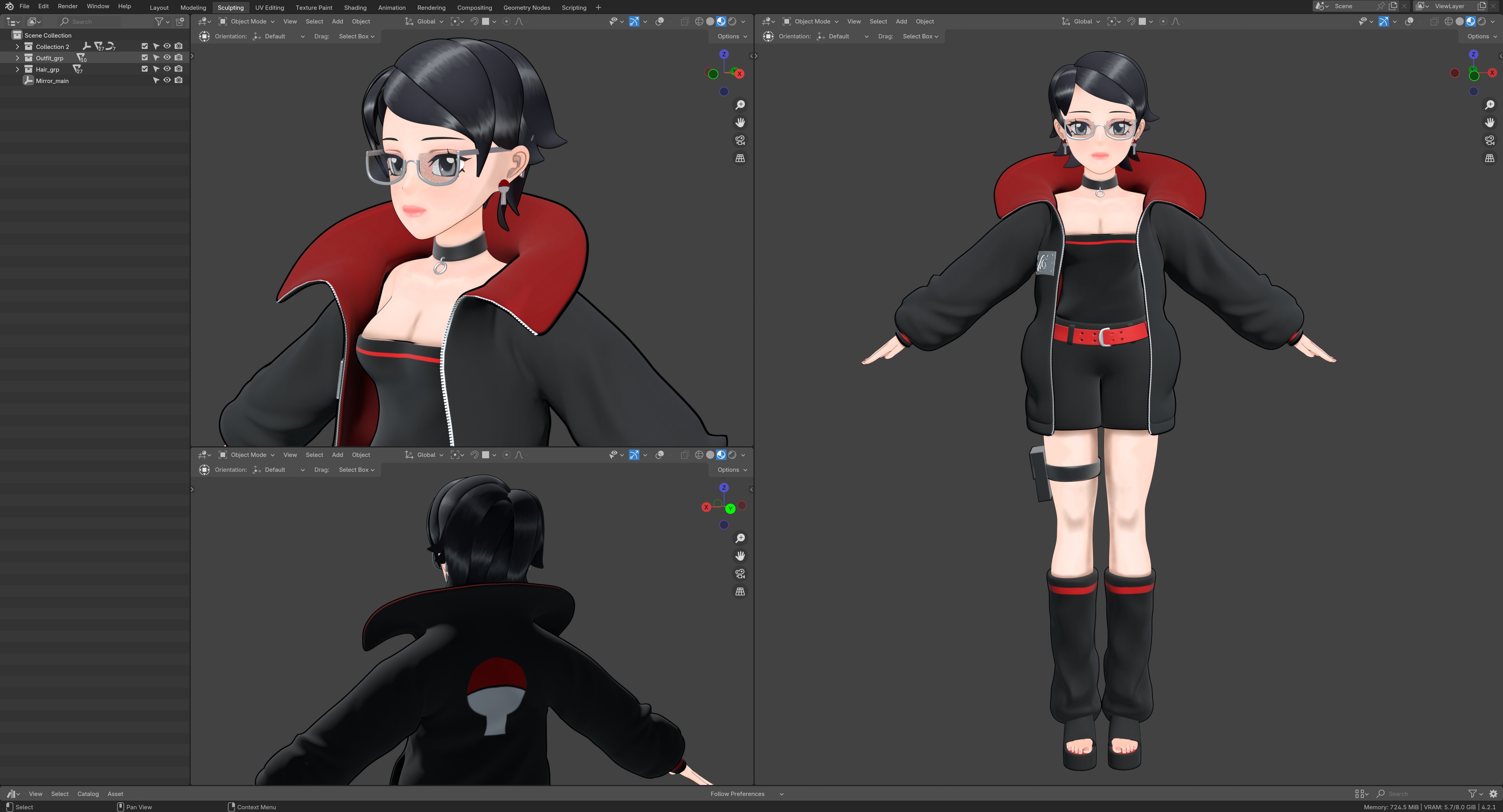Open asset shelf display mode grid icon
Screen dimensions: 1503x812
1361,794
